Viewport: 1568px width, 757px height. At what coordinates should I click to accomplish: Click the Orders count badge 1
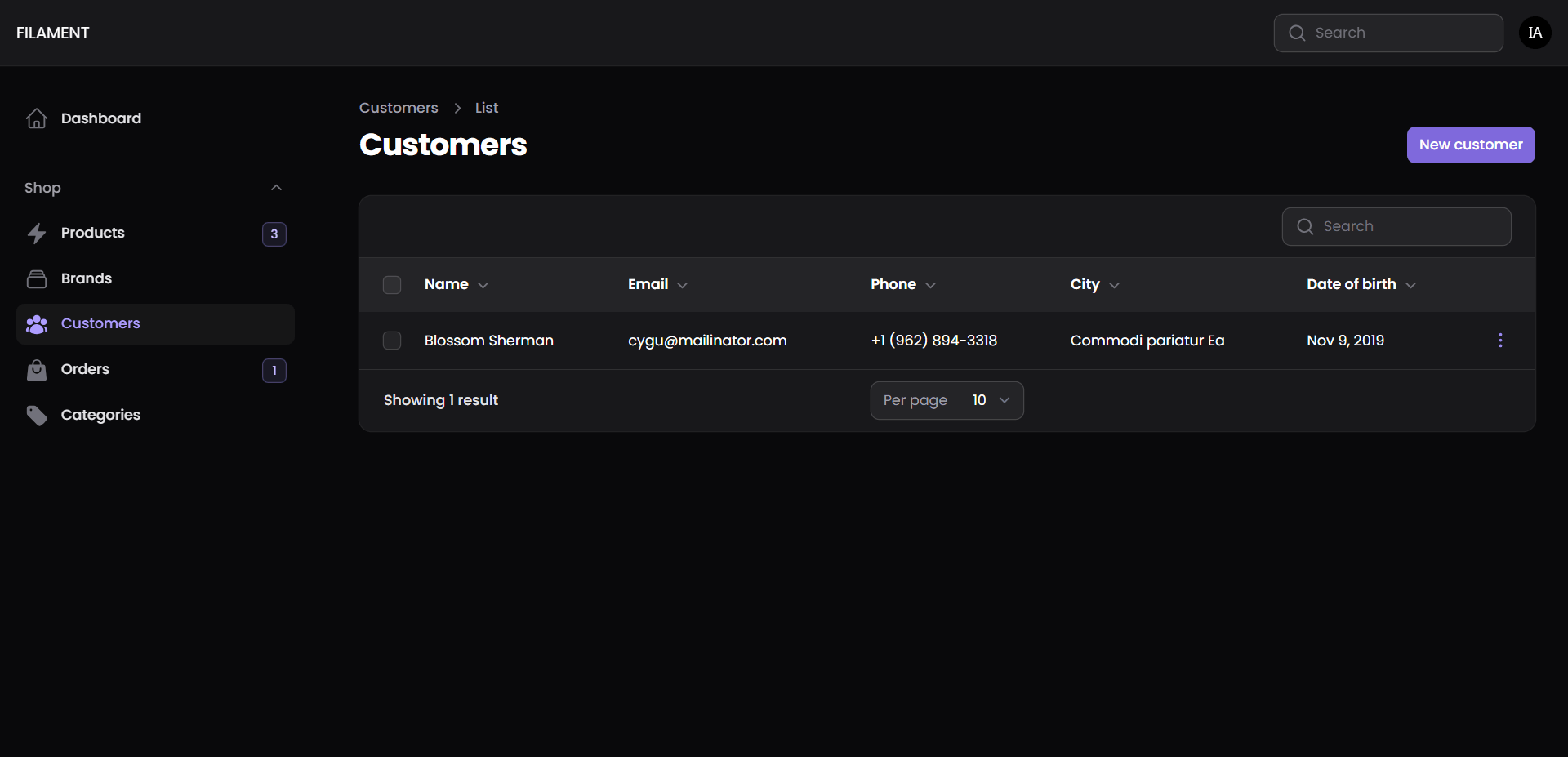click(x=274, y=371)
